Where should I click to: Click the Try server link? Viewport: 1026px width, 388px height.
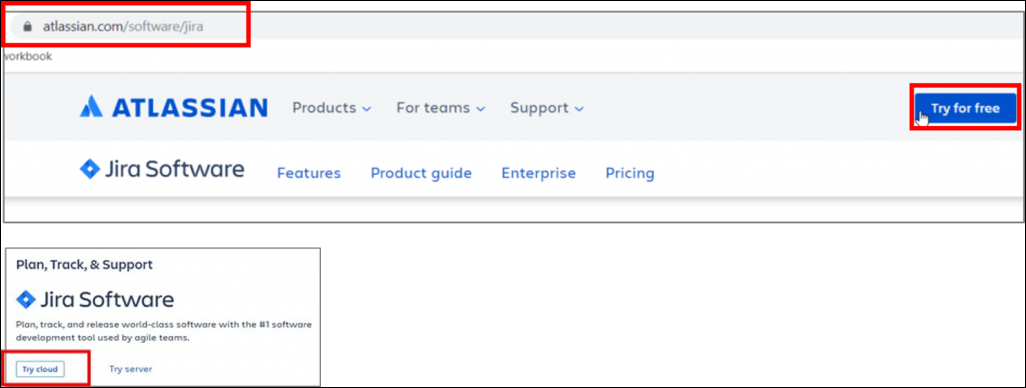click(x=130, y=369)
